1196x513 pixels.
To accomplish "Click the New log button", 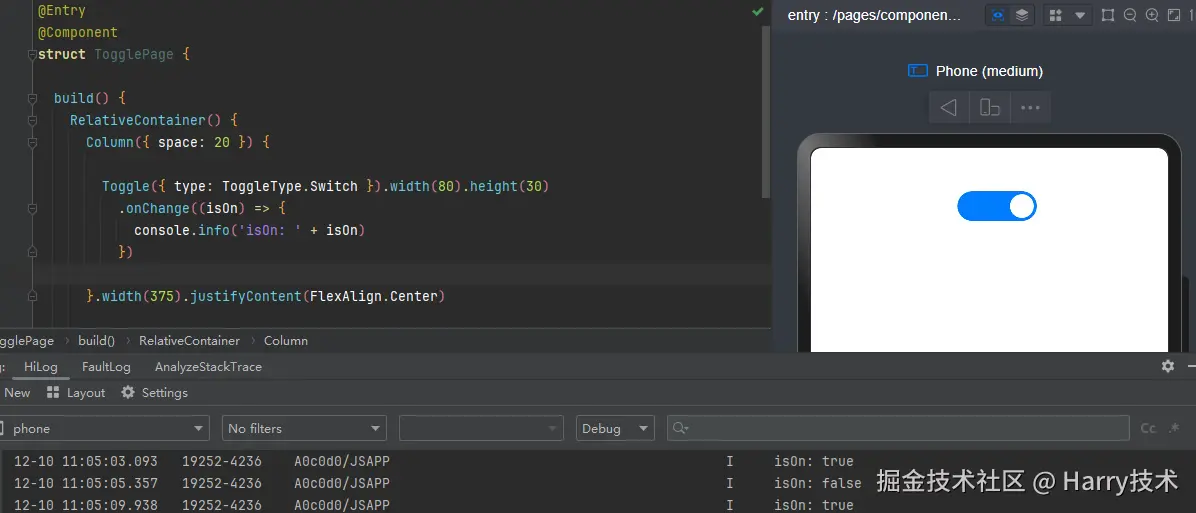I will [x=17, y=393].
